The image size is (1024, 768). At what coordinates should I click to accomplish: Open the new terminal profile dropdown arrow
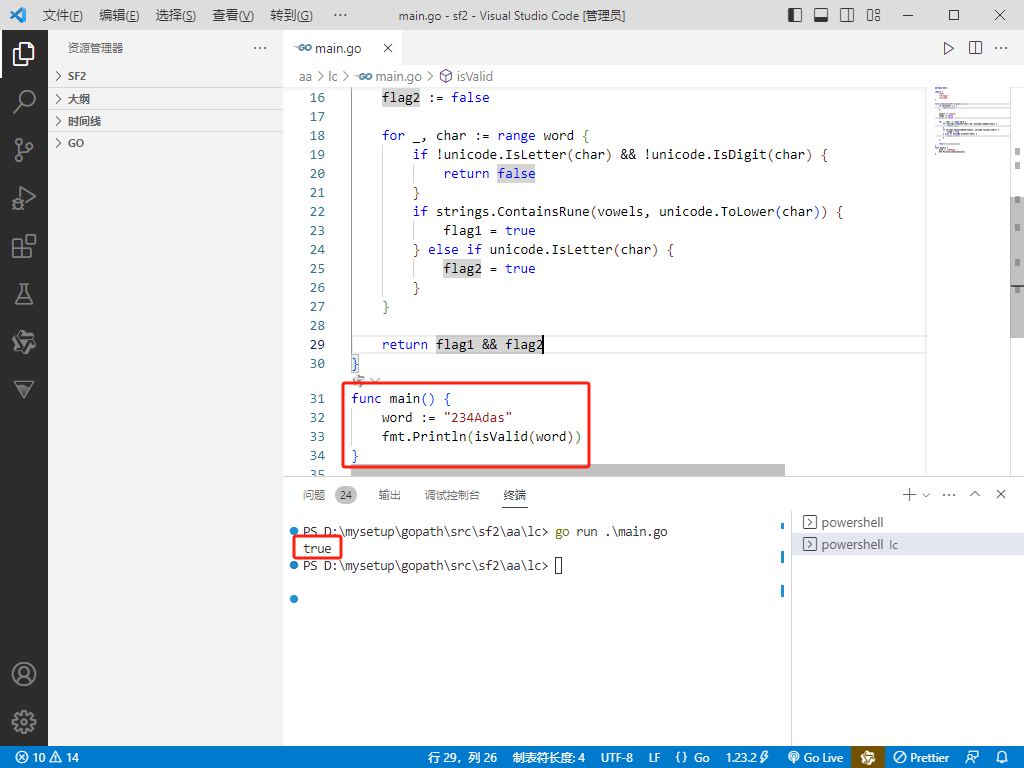pyautogui.click(x=926, y=495)
